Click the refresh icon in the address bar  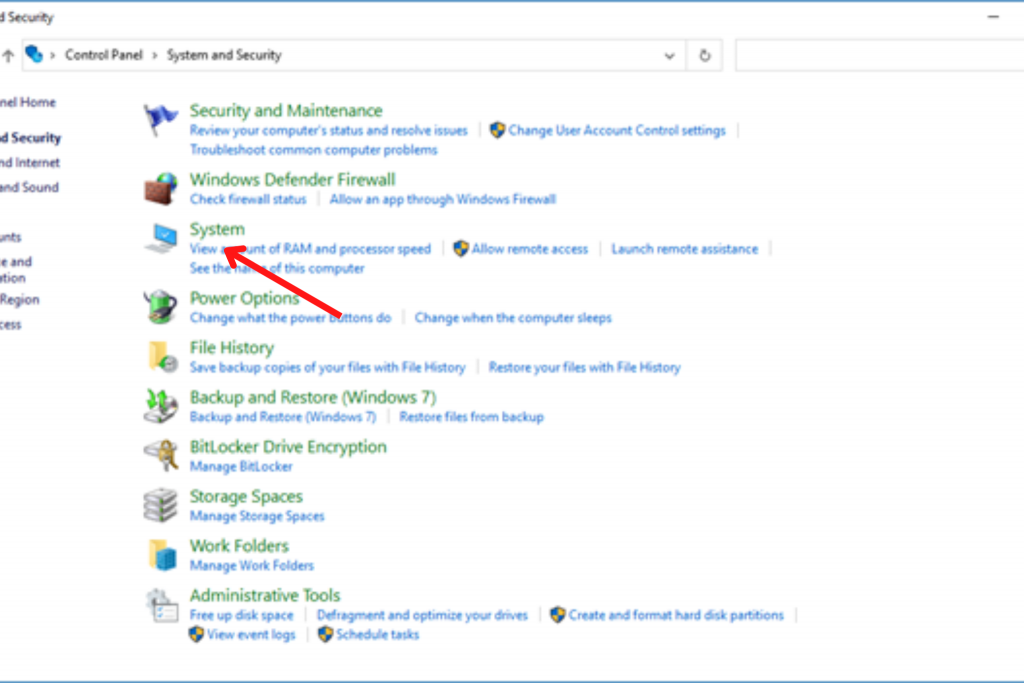click(704, 55)
